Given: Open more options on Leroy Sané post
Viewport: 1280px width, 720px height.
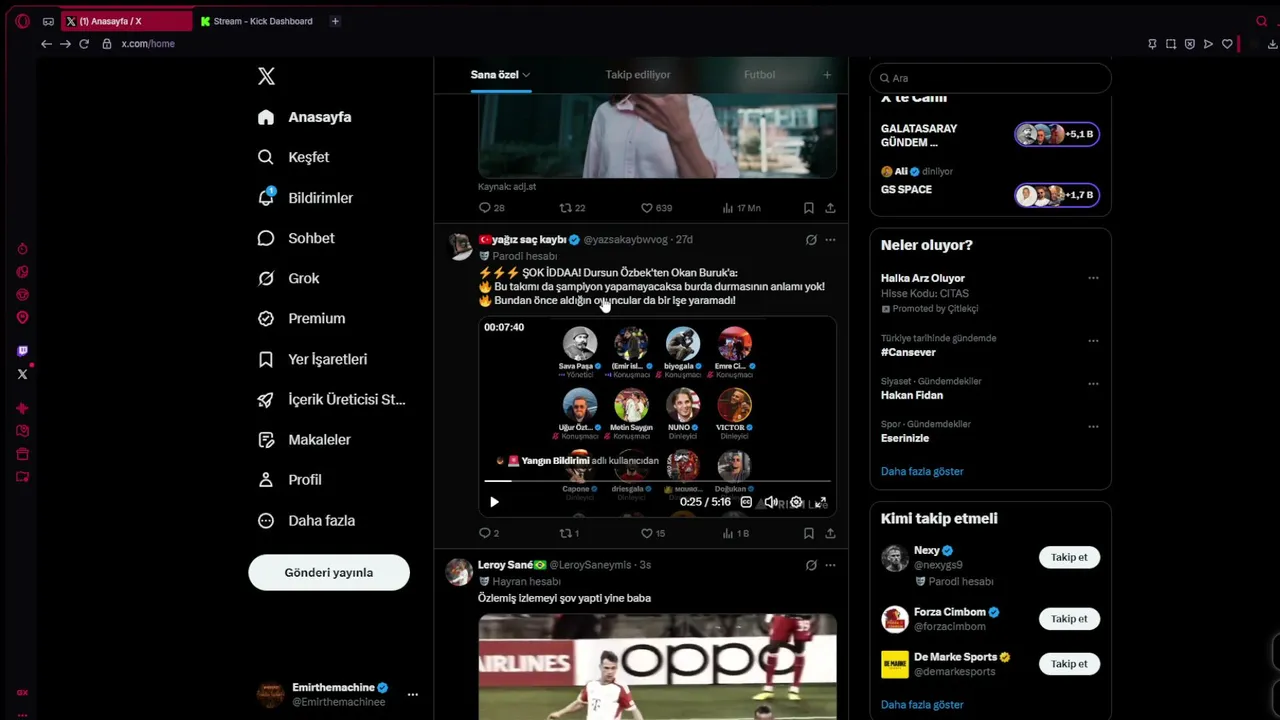Looking at the screenshot, I should [830, 565].
